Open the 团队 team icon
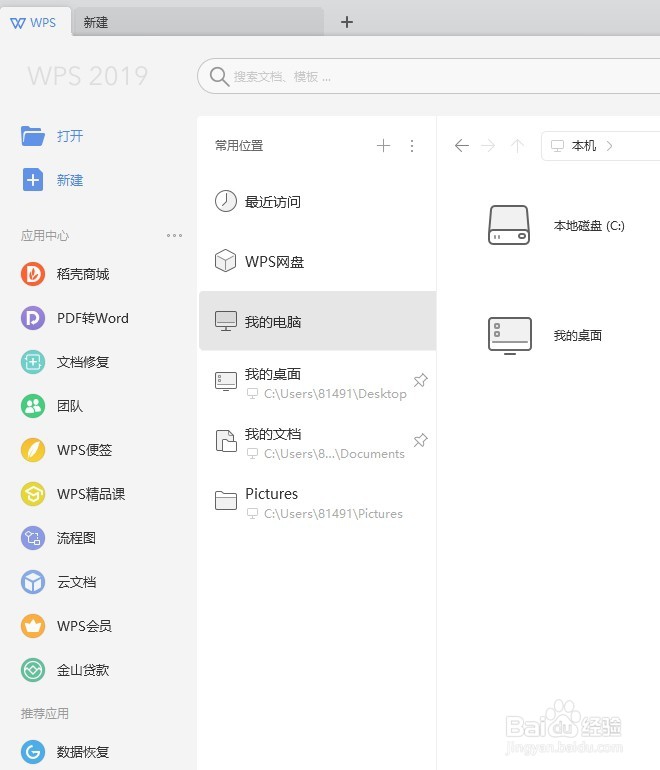This screenshot has width=660, height=770. click(x=33, y=406)
